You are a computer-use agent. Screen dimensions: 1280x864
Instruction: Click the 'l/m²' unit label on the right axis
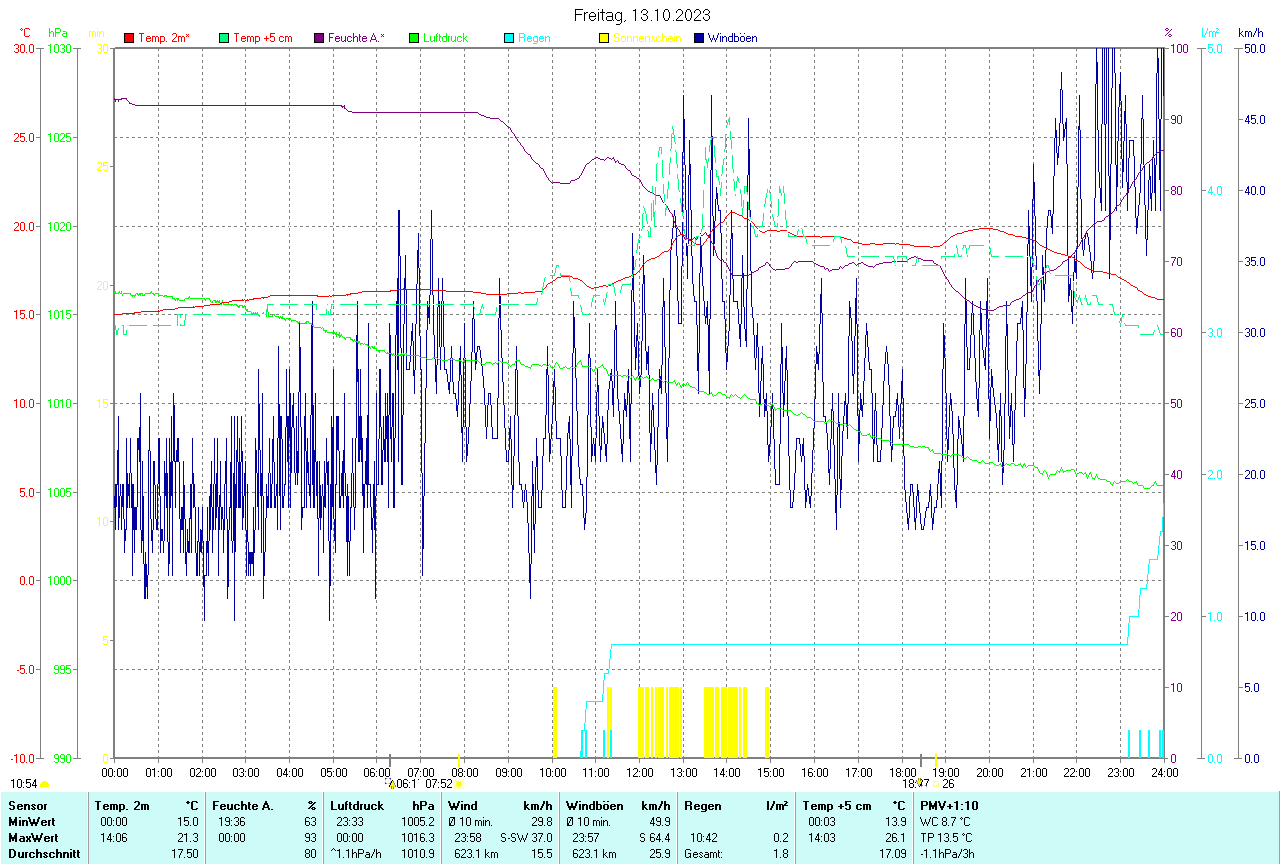(x=1210, y=33)
